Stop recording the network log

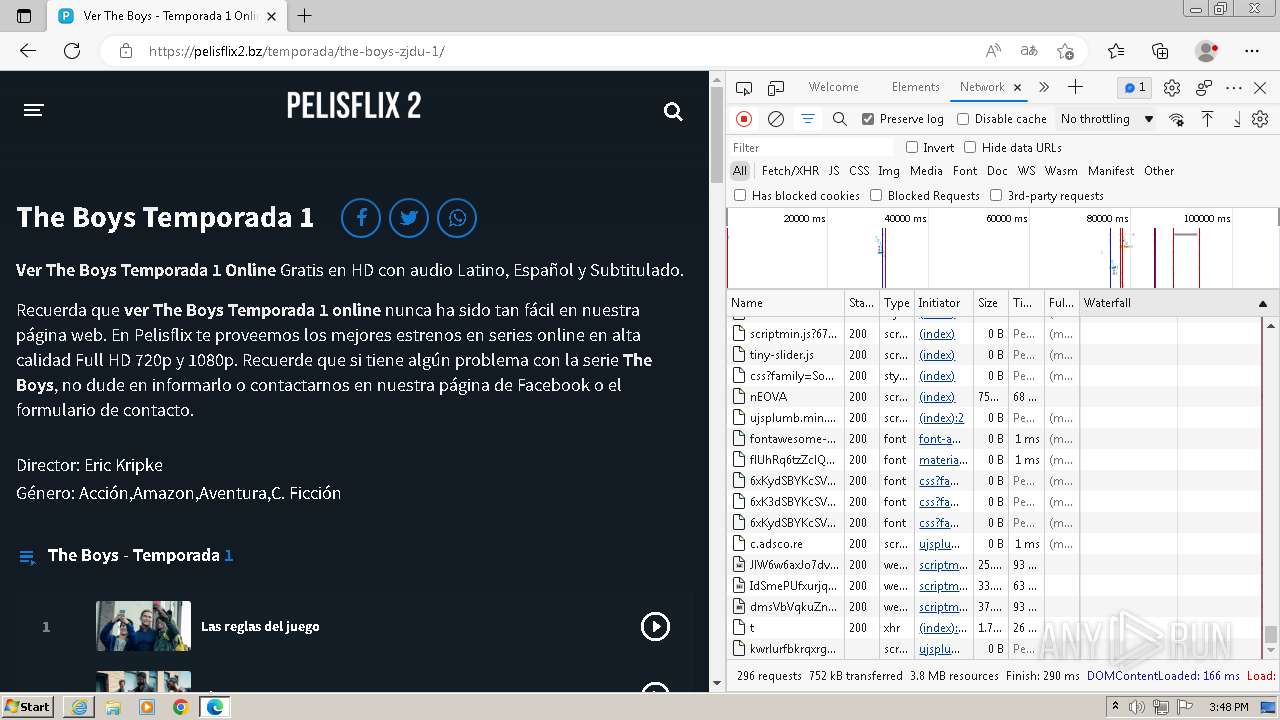(x=744, y=119)
